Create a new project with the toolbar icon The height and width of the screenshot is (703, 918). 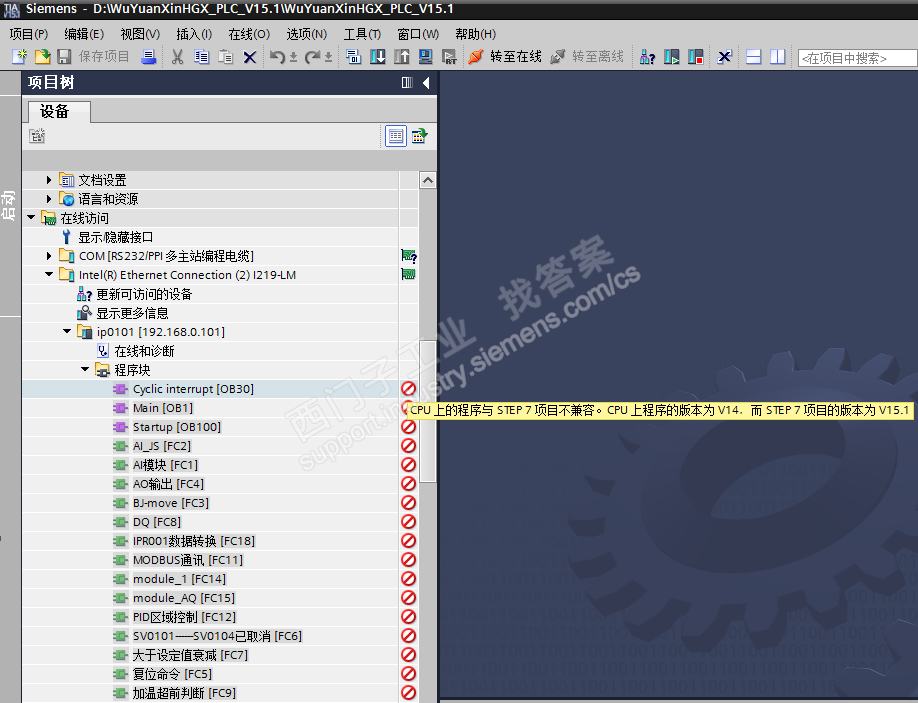coord(19,57)
